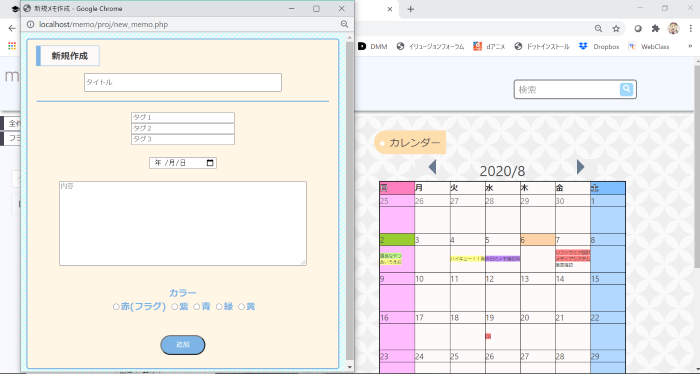Open new tab with plus button
Screen dimensions: 700x374
(x=411, y=9)
